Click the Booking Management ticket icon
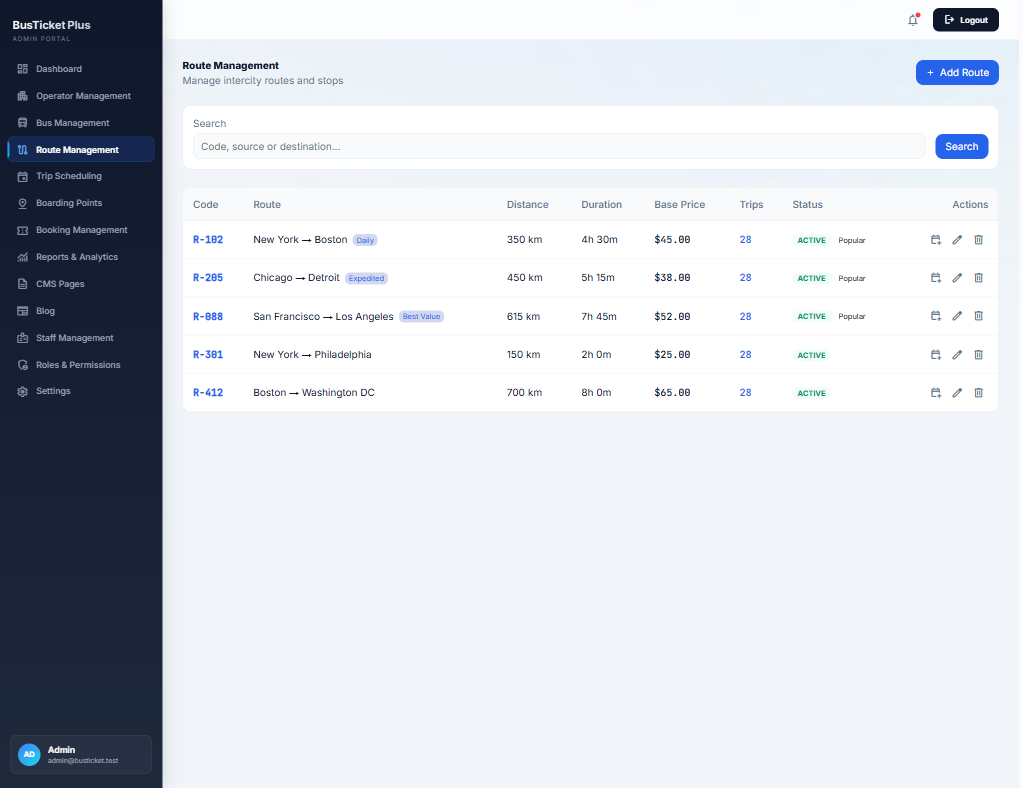The width and height of the screenshot is (1022, 788). click(23, 230)
